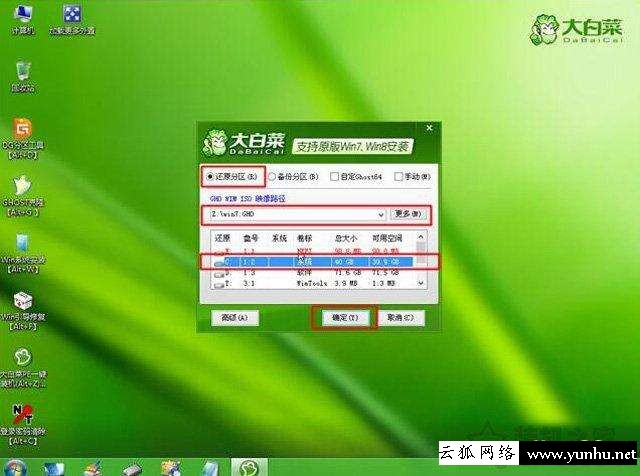Select the Restore partition (还原分区) radio button

click(x=210, y=177)
